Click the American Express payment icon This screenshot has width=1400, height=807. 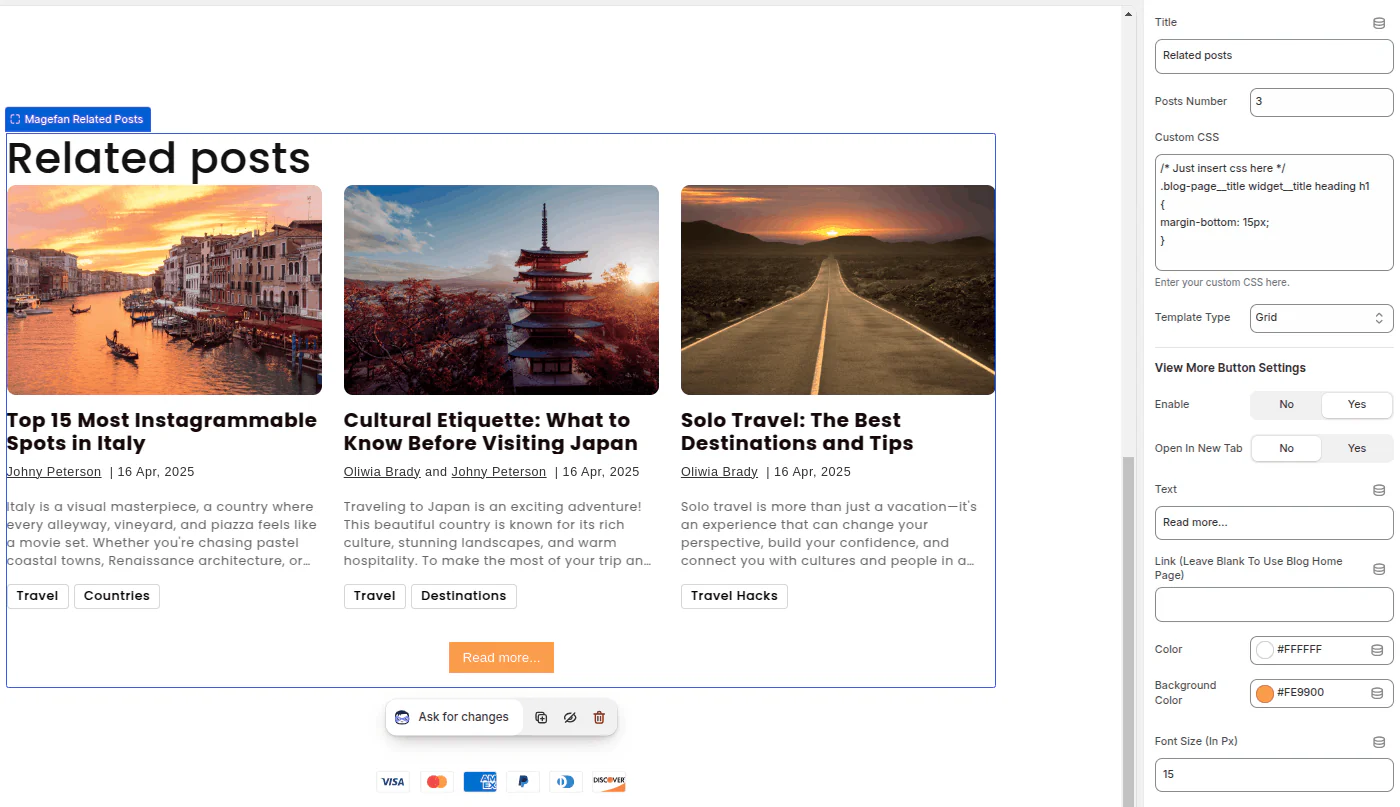point(480,782)
